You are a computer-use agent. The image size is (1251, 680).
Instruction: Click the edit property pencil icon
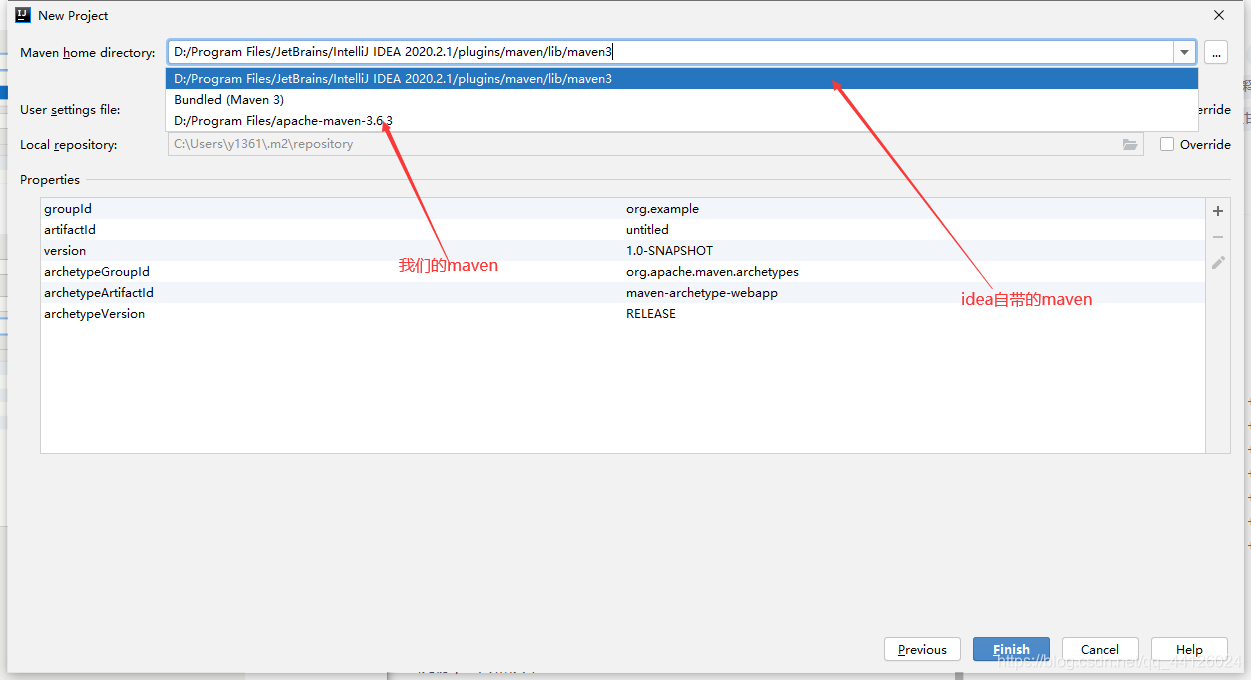click(x=1218, y=263)
